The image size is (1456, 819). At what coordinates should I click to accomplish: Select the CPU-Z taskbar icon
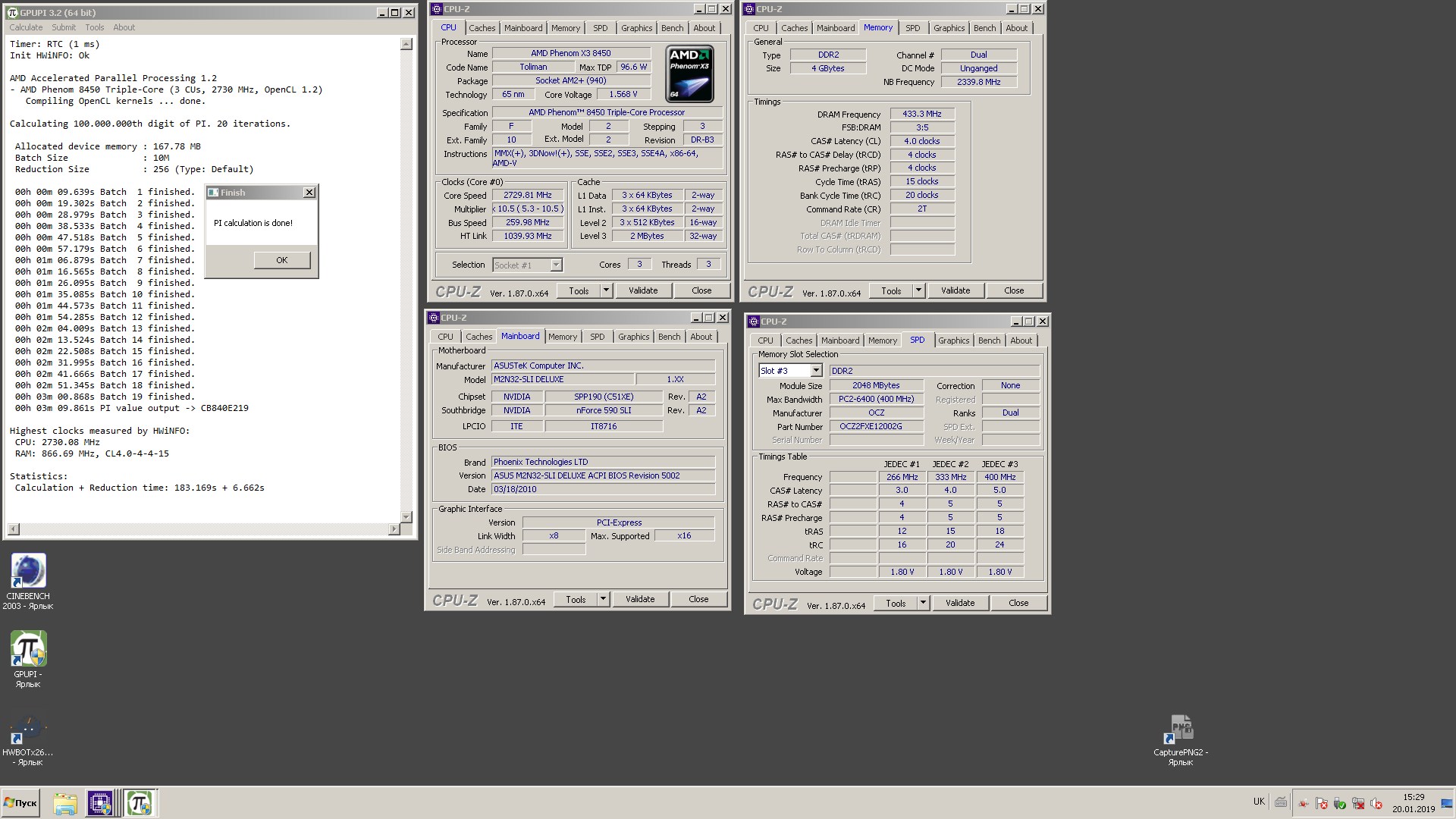click(100, 803)
